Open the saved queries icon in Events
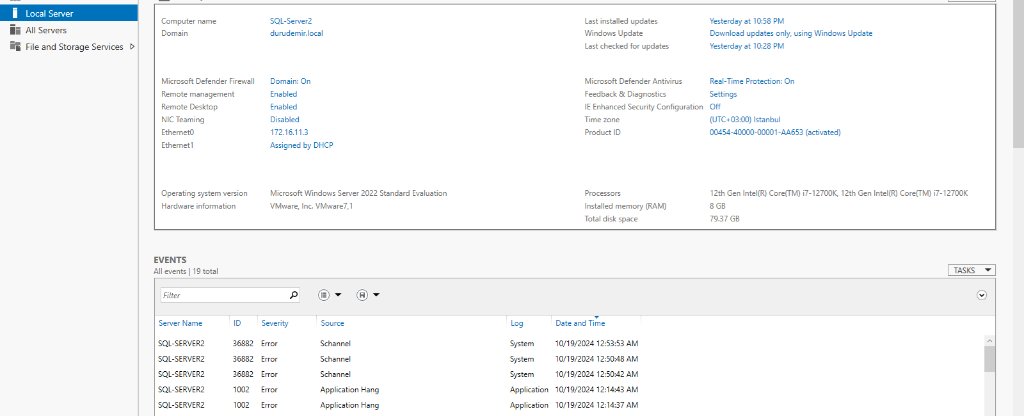The width and height of the screenshot is (1024, 416). click(362, 295)
